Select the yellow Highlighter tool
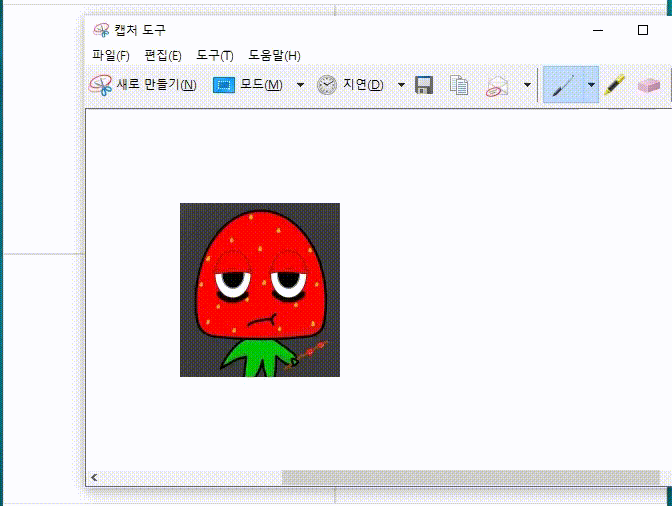 pos(614,84)
